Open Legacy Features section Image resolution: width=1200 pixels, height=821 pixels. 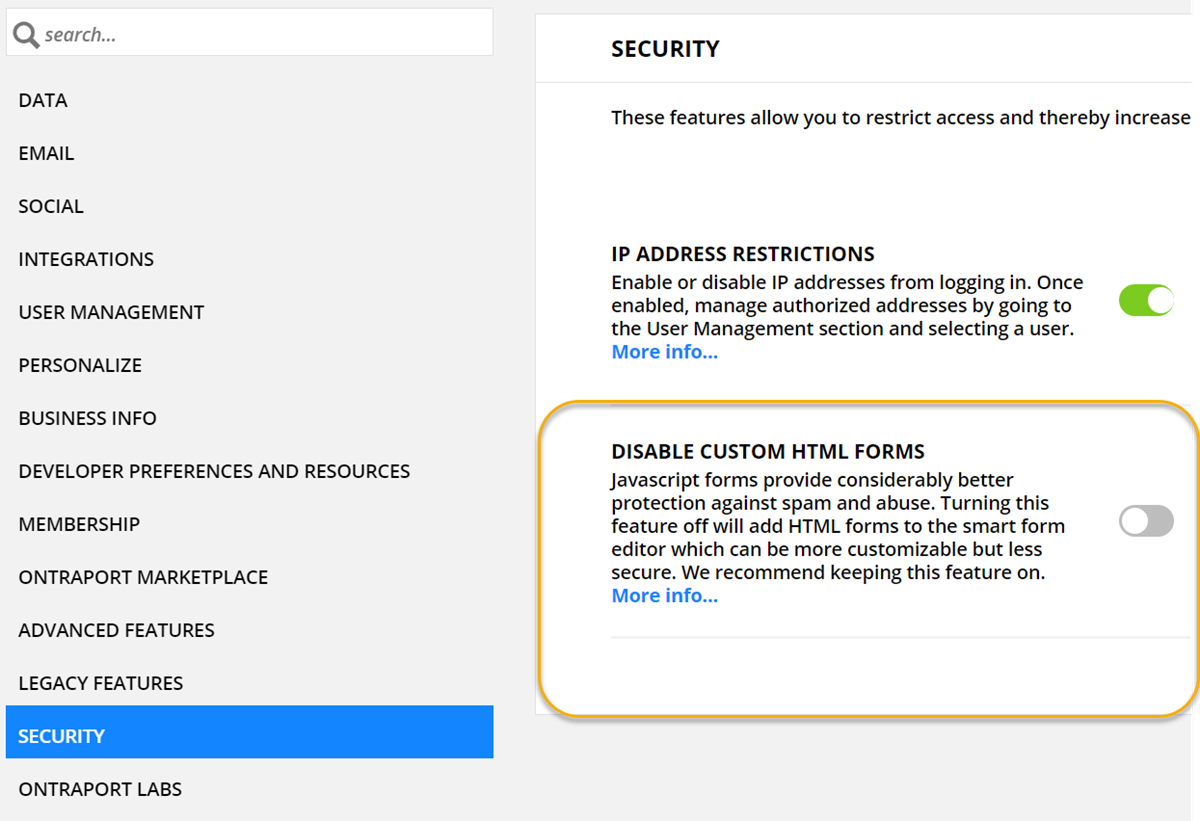[x=100, y=683]
